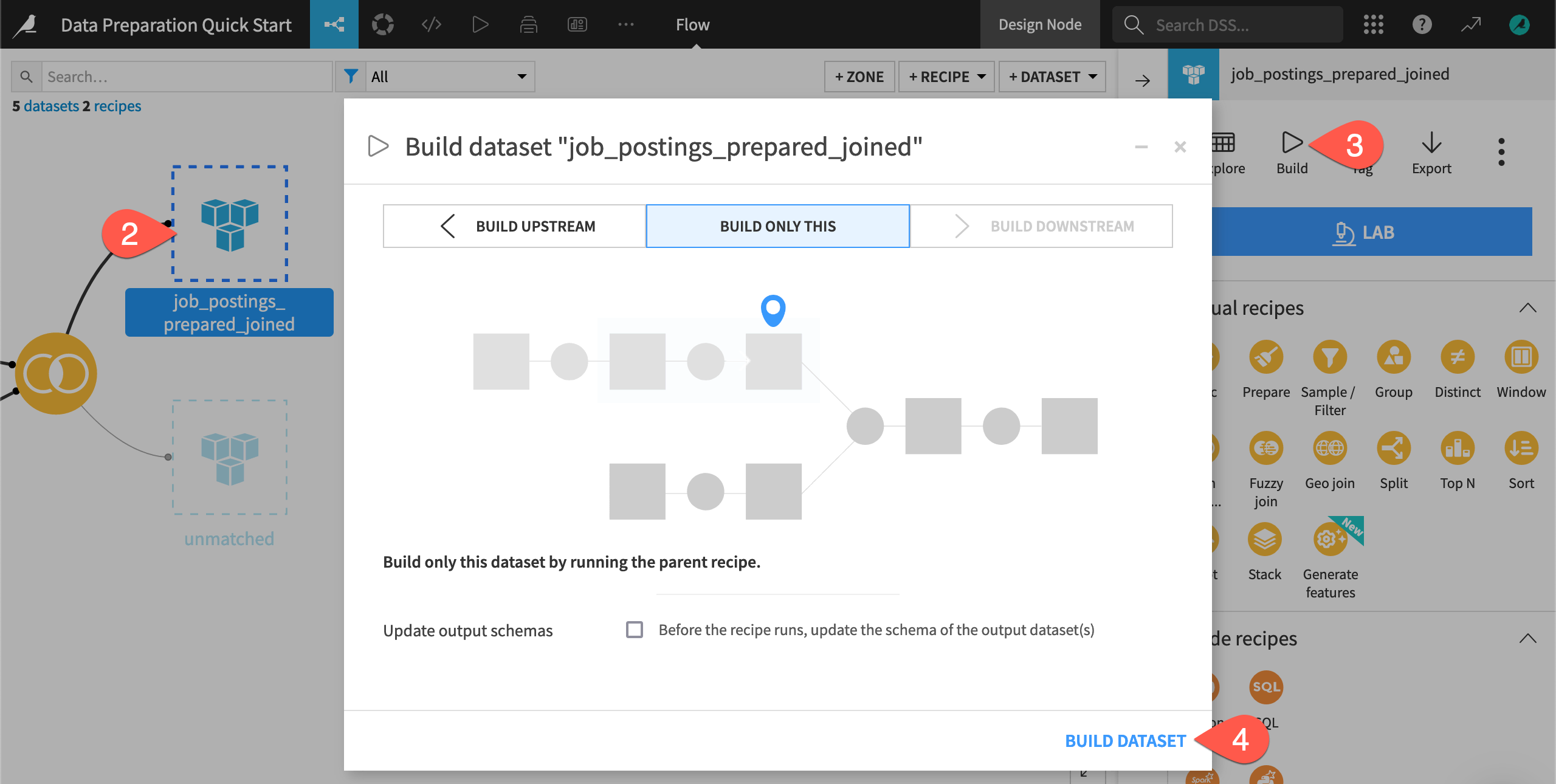Image resolution: width=1556 pixels, height=784 pixels.
Task: Open the Sample / Filter recipe
Action: coord(1329,359)
